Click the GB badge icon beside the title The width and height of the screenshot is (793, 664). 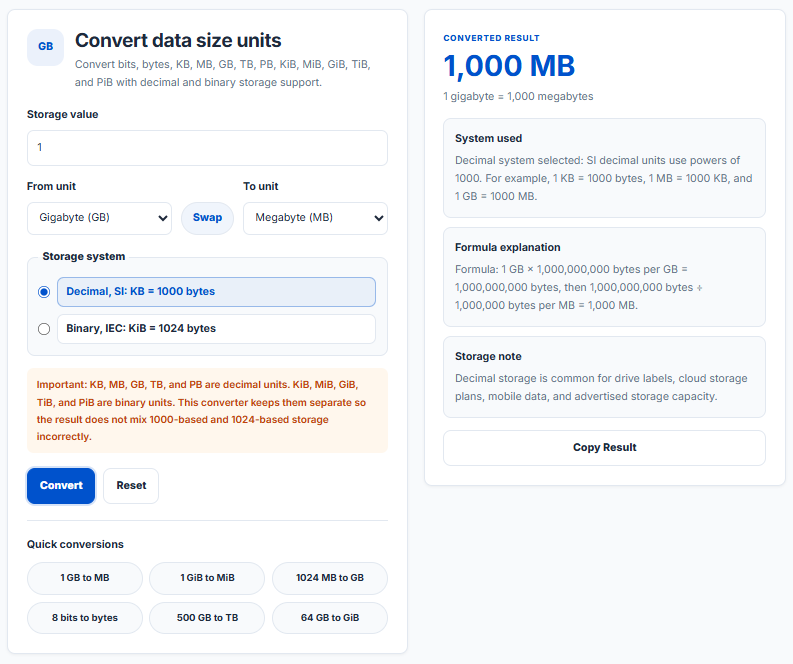46,47
